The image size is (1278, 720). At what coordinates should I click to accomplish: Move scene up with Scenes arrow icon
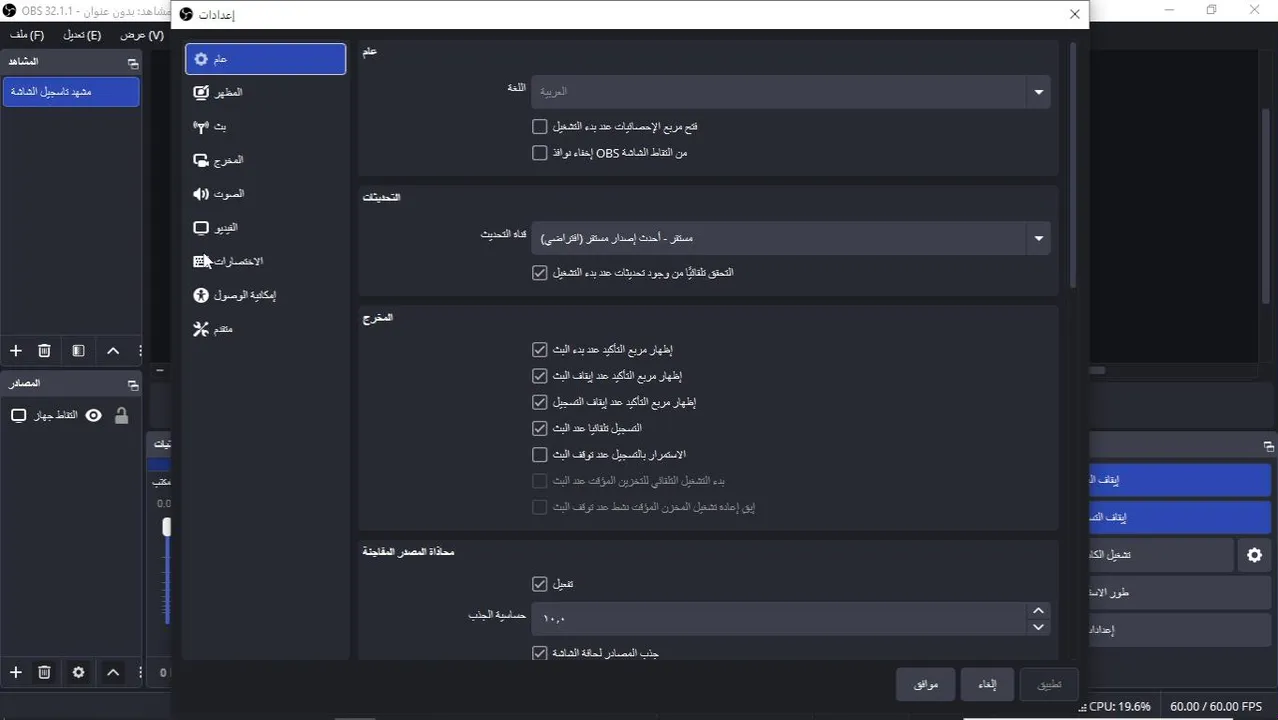(113, 351)
